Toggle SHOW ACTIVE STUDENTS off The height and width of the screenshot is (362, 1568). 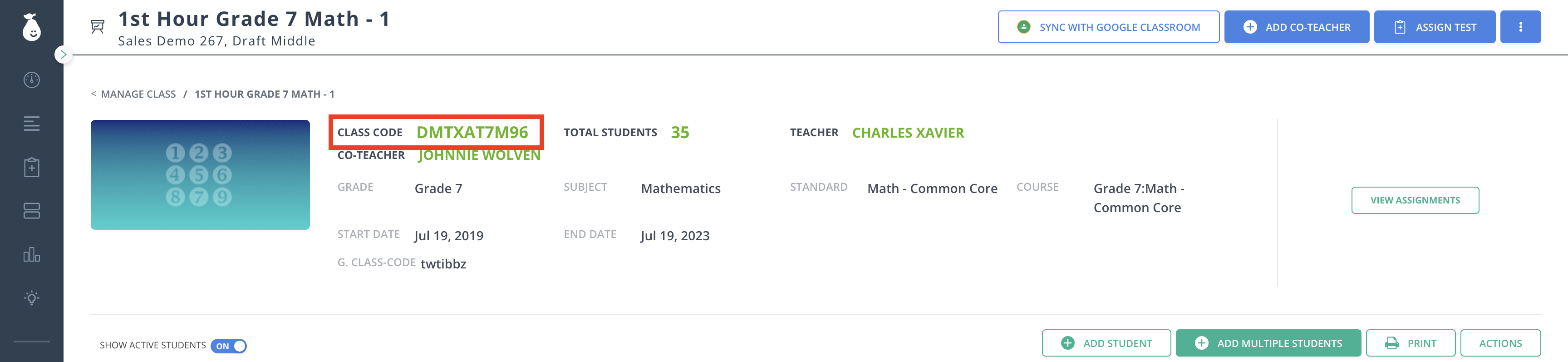click(230, 346)
